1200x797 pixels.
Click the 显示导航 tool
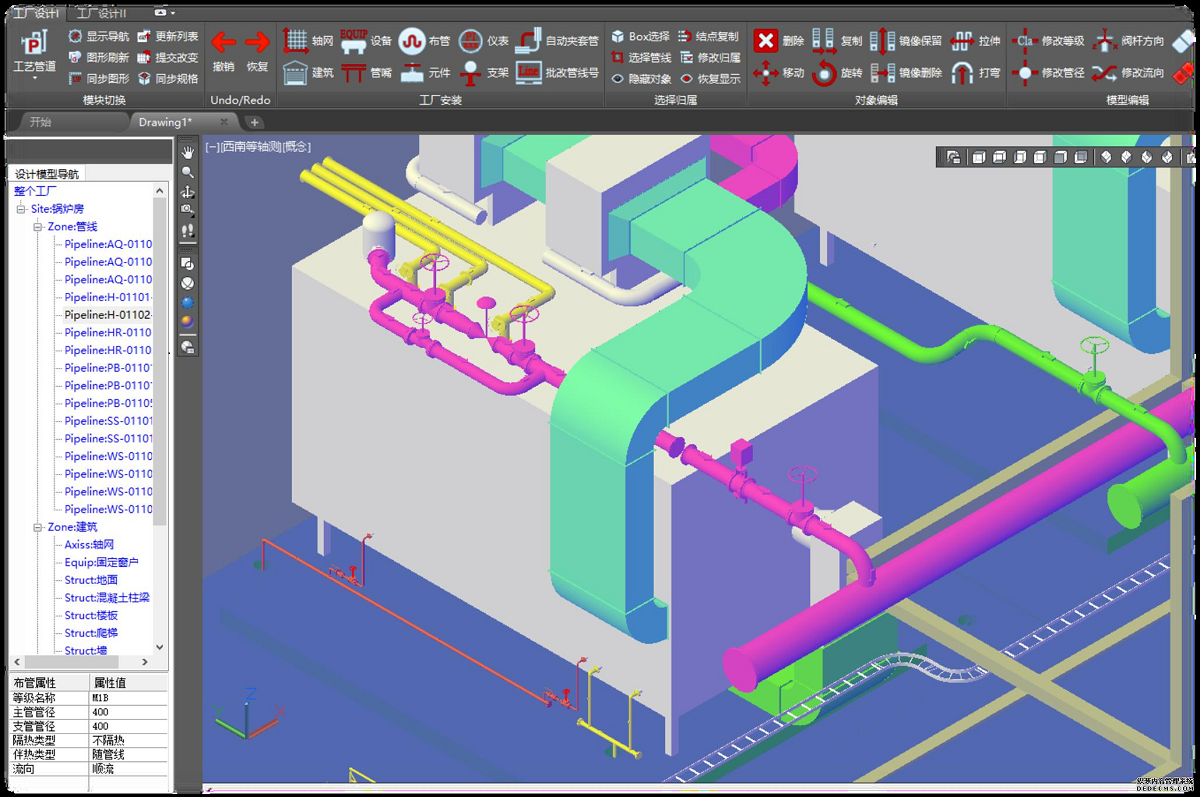98,36
